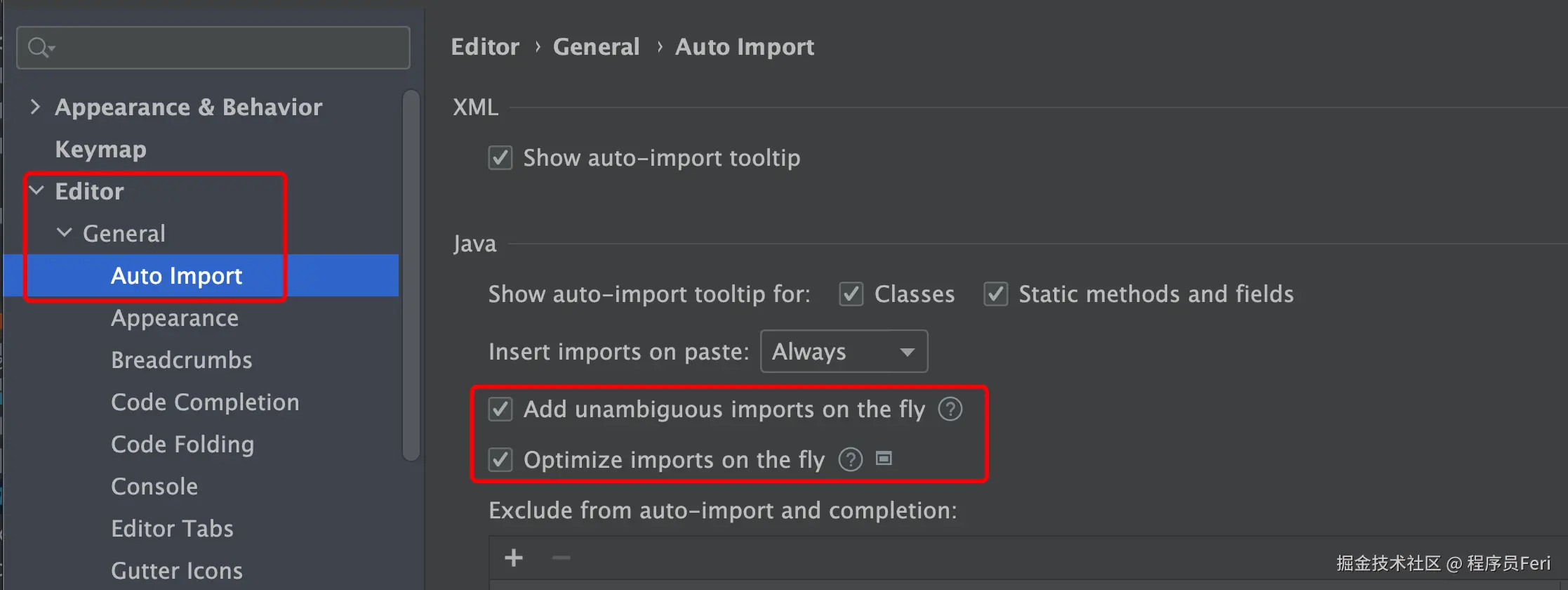Disable Add unambiguous imports on the fly
This screenshot has width=1568, height=590.
pyautogui.click(x=500, y=409)
